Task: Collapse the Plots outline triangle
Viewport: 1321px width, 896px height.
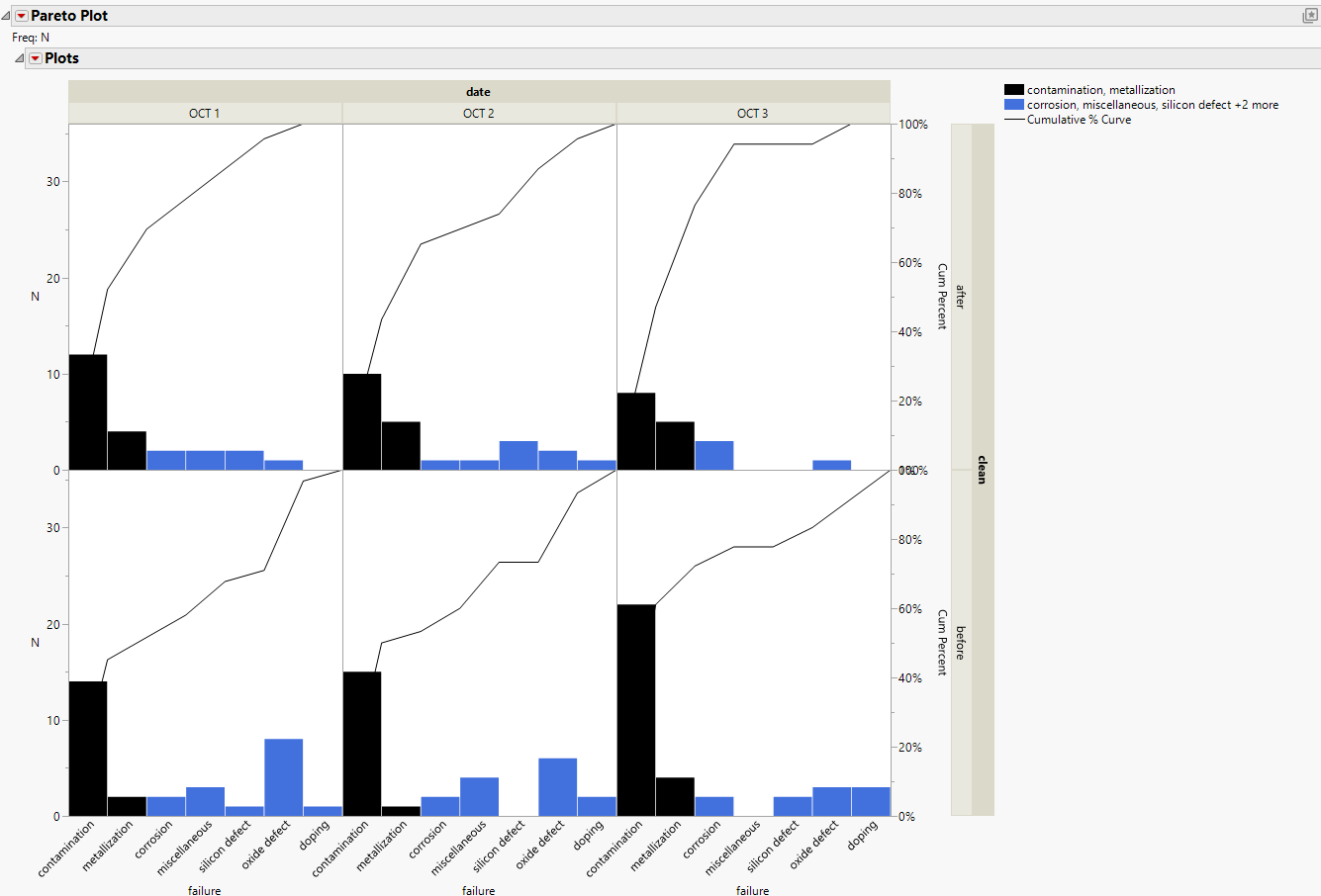Action: [18, 57]
